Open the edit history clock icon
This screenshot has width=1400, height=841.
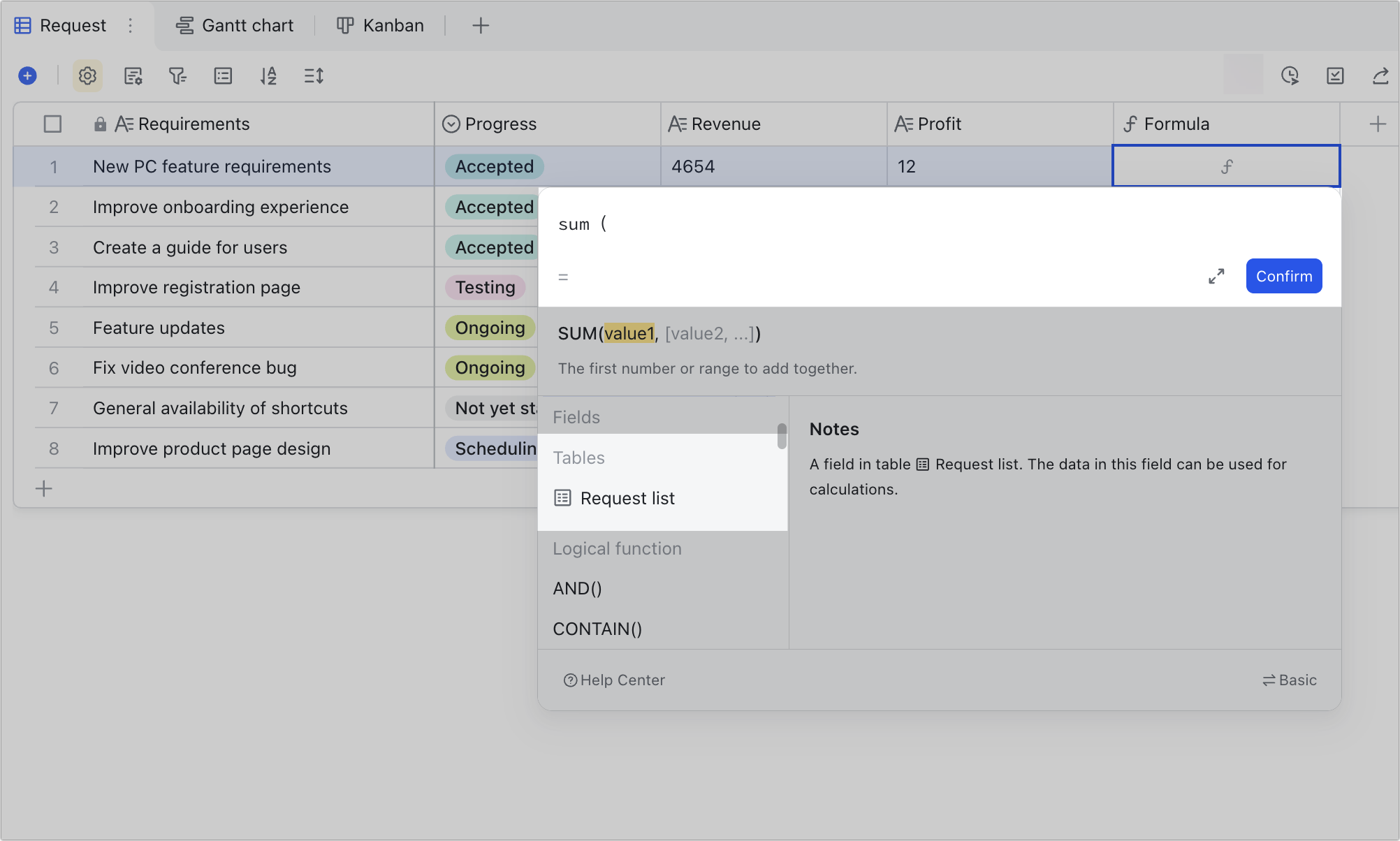pos(1290,75)
